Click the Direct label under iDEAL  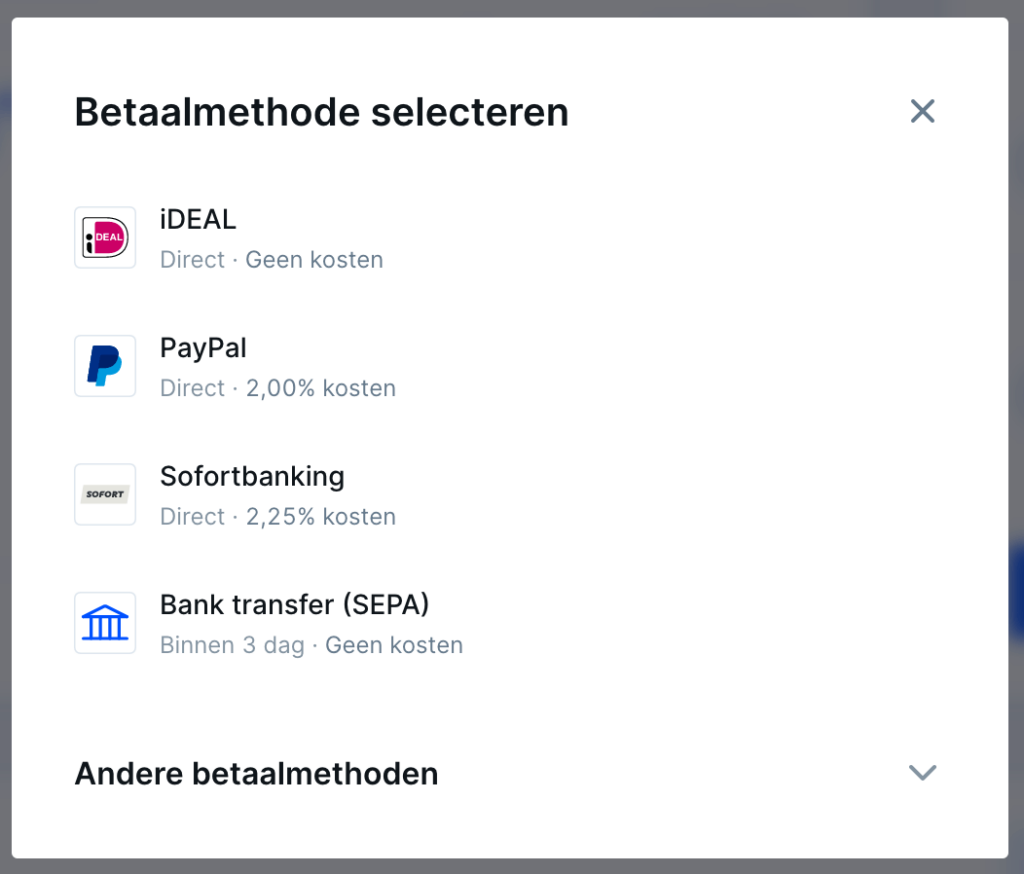coord(191,259)
